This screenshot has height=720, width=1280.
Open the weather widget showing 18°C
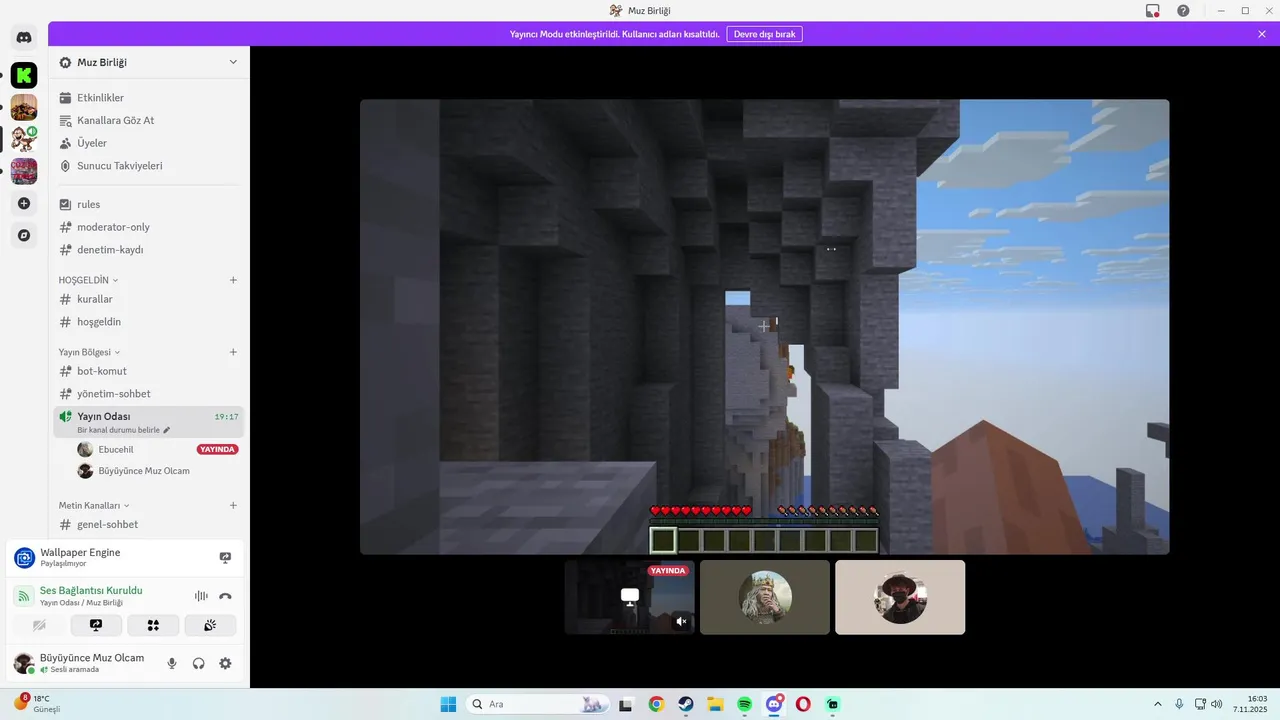coord(38,703)
